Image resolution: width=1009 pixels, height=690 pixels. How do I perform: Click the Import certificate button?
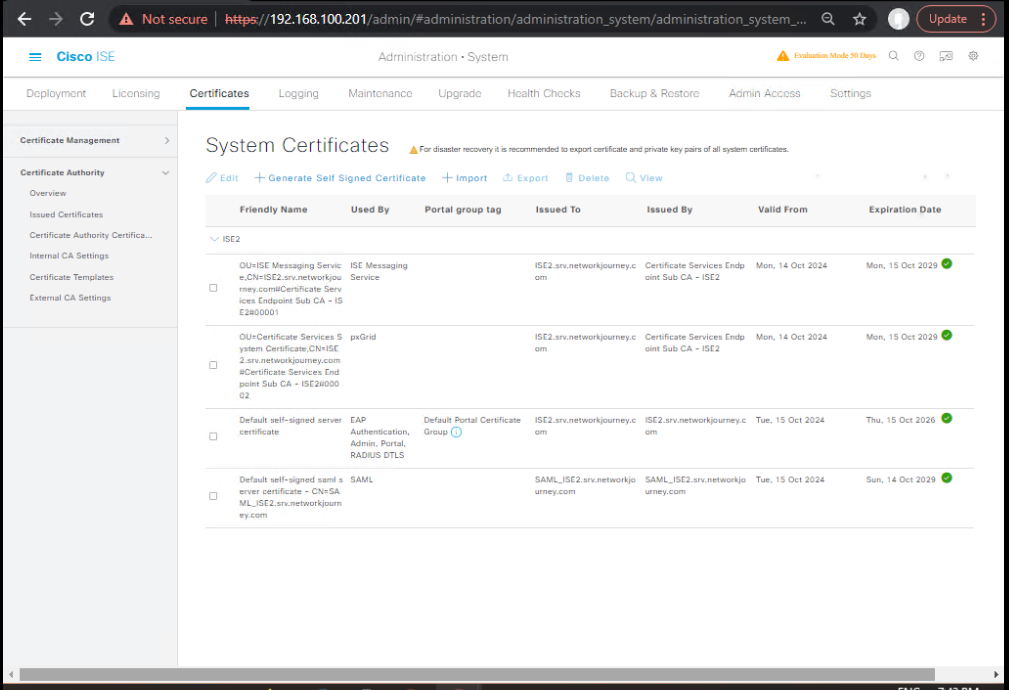click(464, 178)
